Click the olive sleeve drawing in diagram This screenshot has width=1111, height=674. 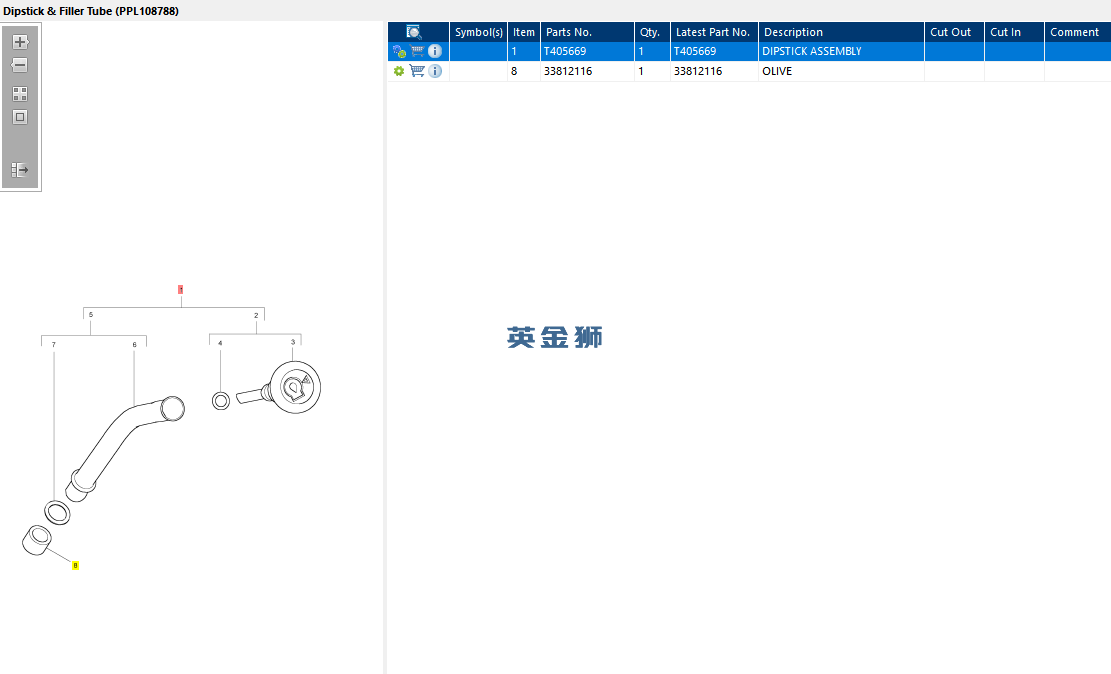[x=36, y=540]
